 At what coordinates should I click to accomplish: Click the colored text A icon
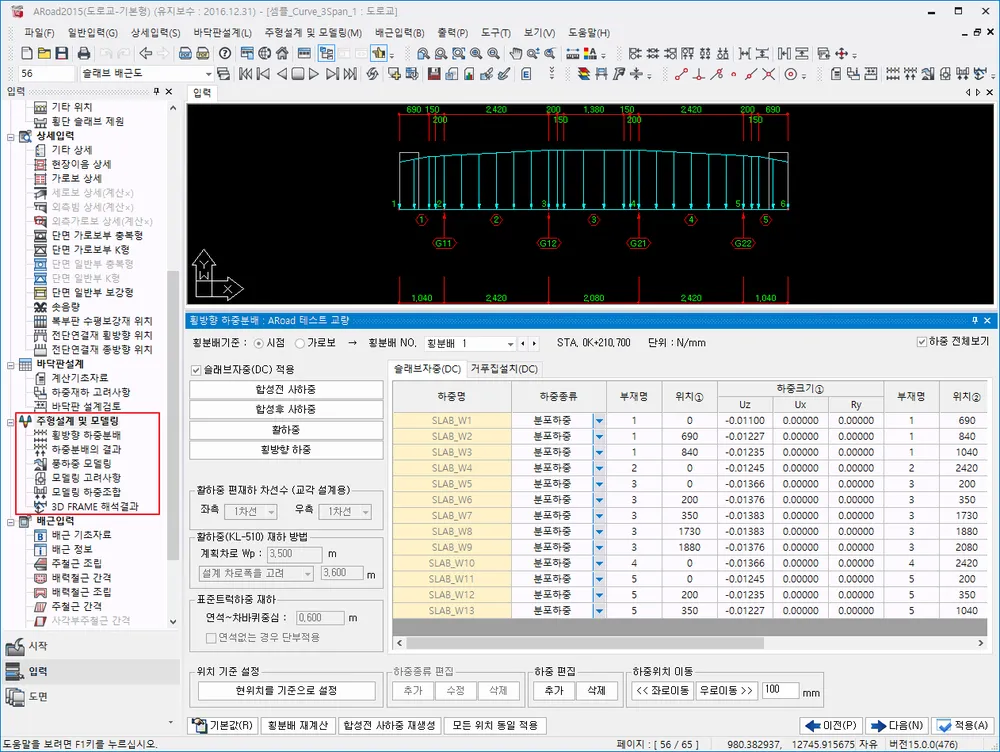pos(591,54)
